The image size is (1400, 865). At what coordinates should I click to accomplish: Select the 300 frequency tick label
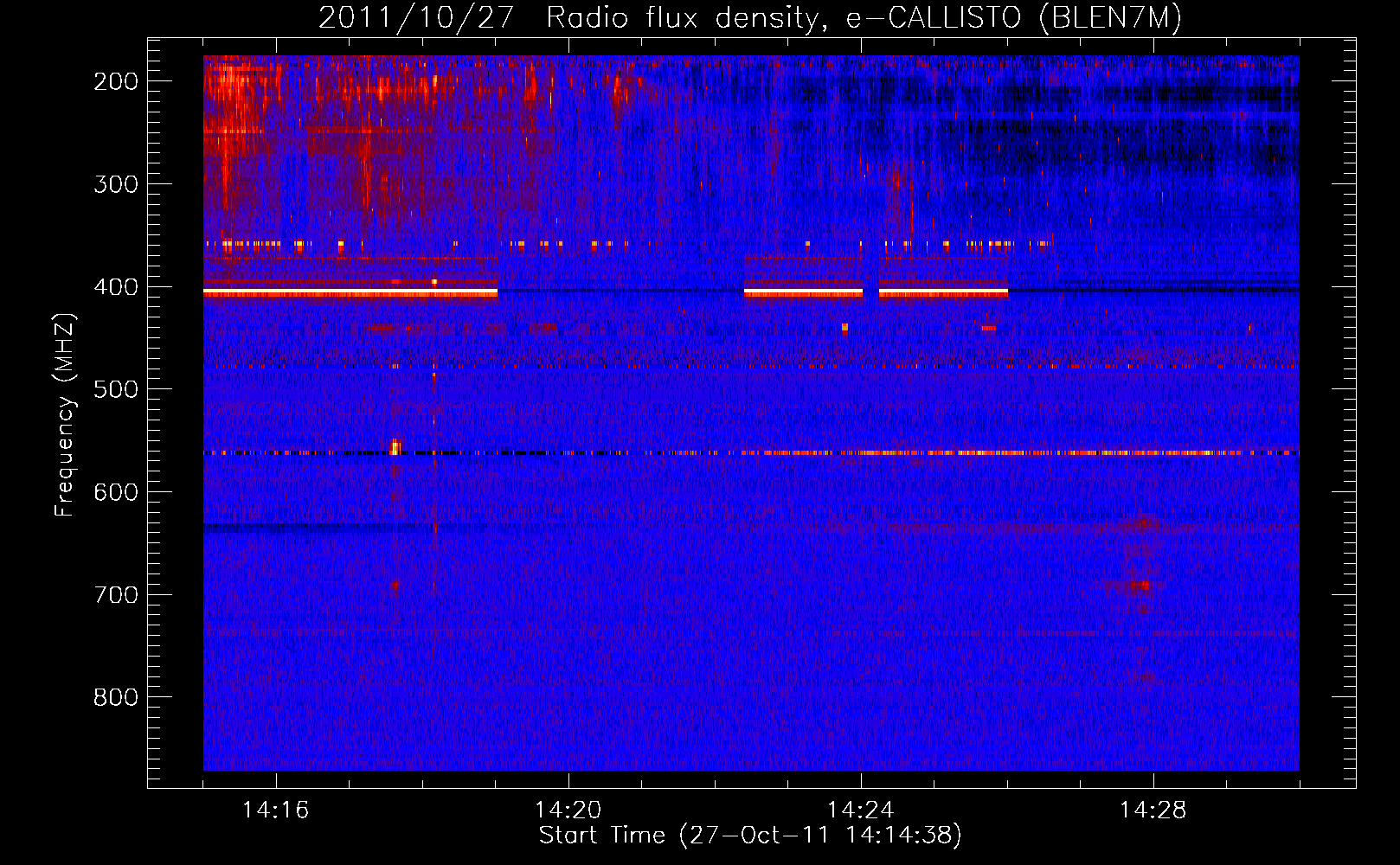pyautogui.click(x=115, y=184)
